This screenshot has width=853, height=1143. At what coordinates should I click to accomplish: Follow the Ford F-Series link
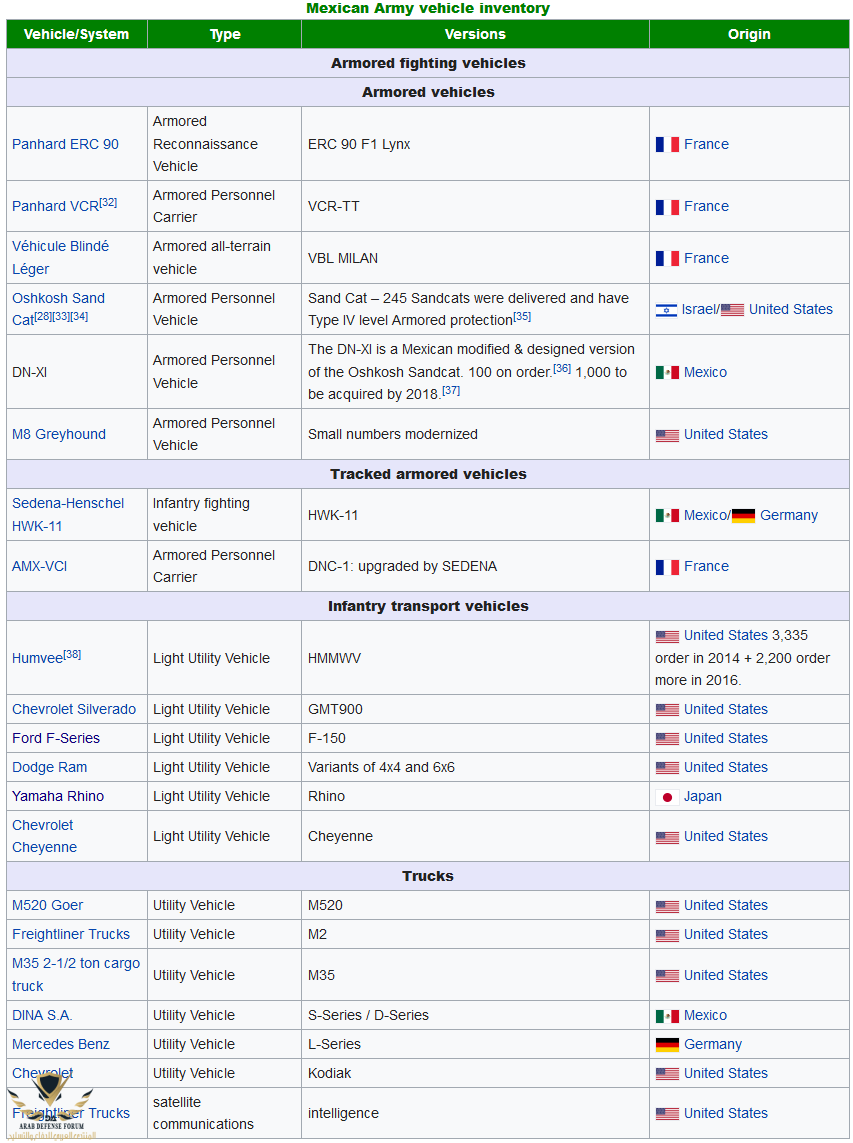click(55, 738)
